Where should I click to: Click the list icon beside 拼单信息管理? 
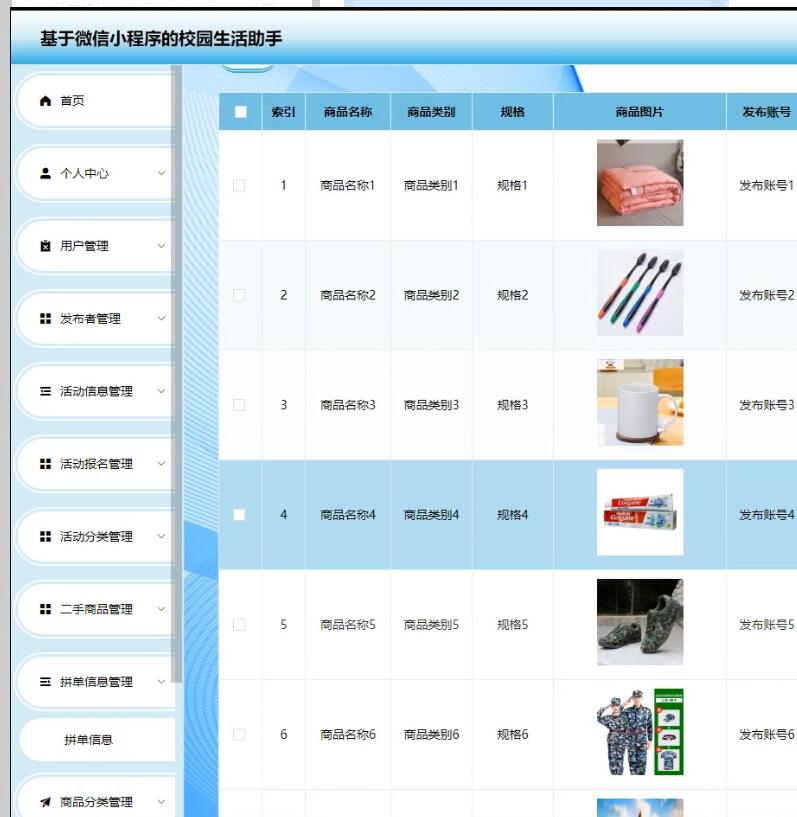coord(45,682)
